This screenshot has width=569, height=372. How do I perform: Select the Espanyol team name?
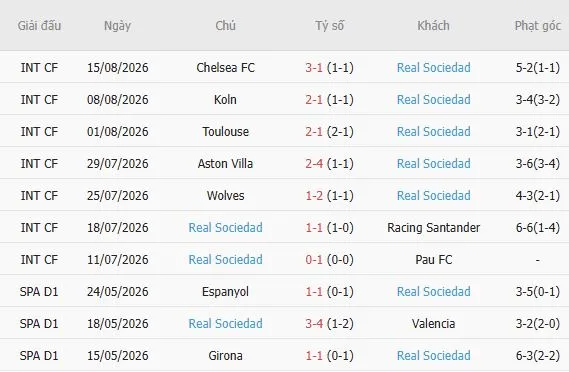(x=225, y=291)
